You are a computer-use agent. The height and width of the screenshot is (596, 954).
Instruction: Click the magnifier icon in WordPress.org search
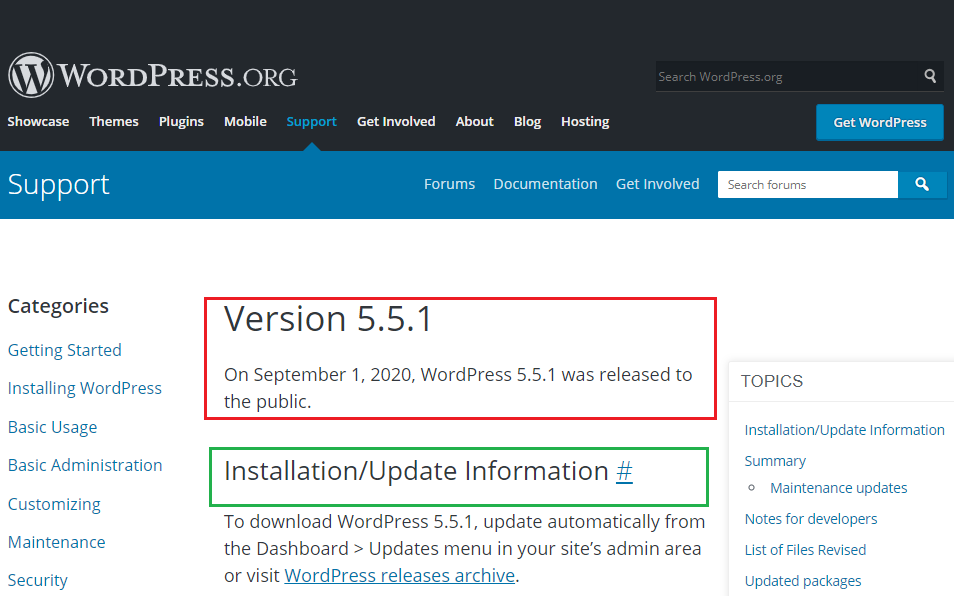[x=930, y=76]
